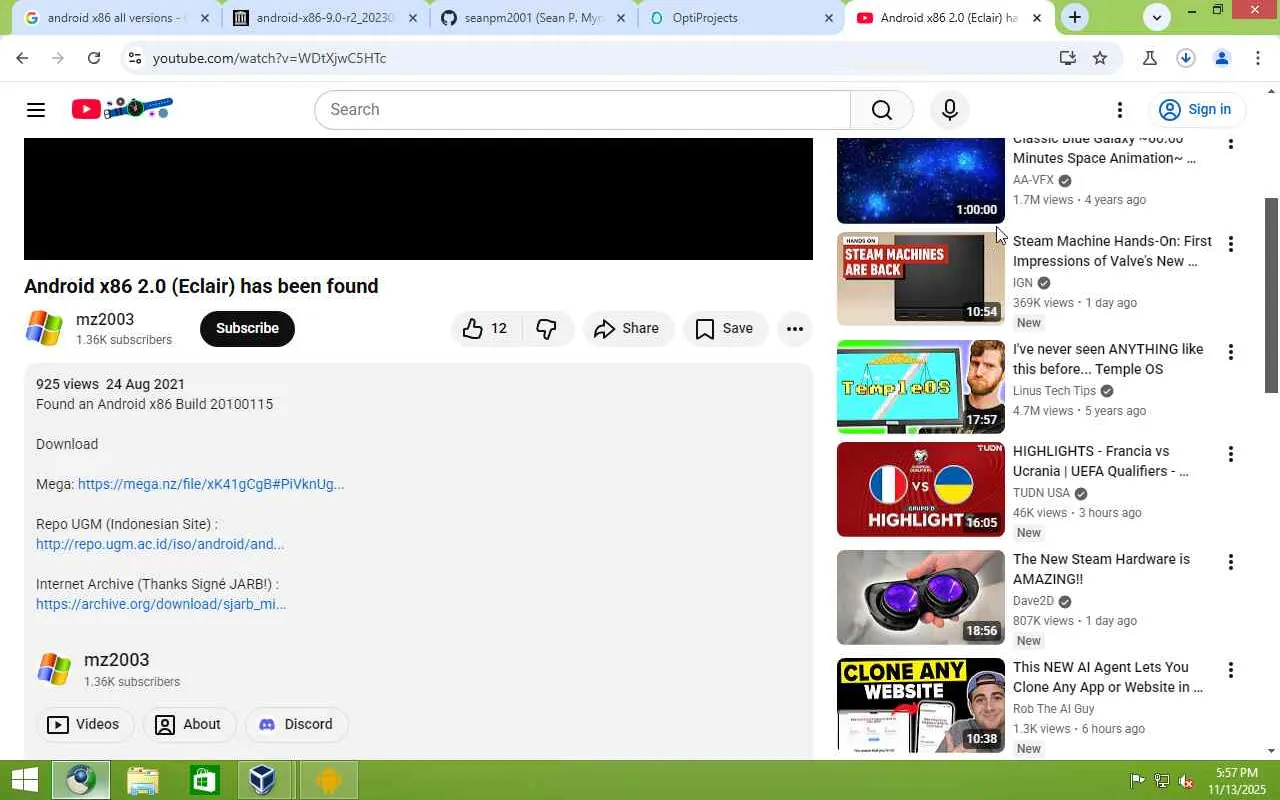Reload the current page
This screenshot has width=1280, height=800.
pos(94,58)
